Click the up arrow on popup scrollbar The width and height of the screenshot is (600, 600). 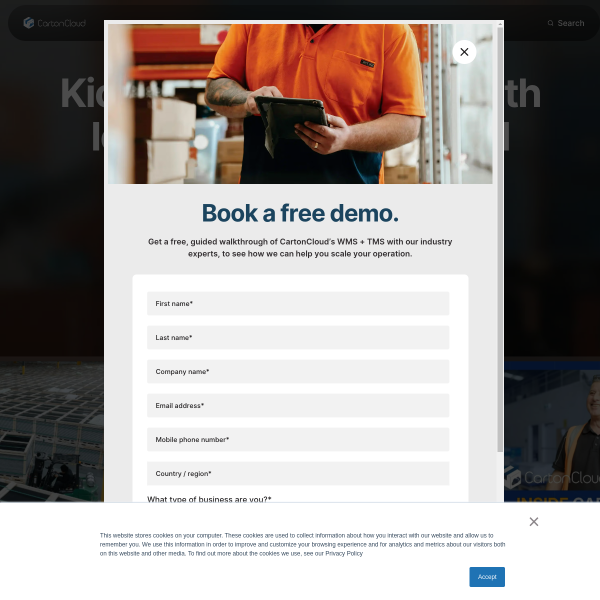click(x=500, y=24)
